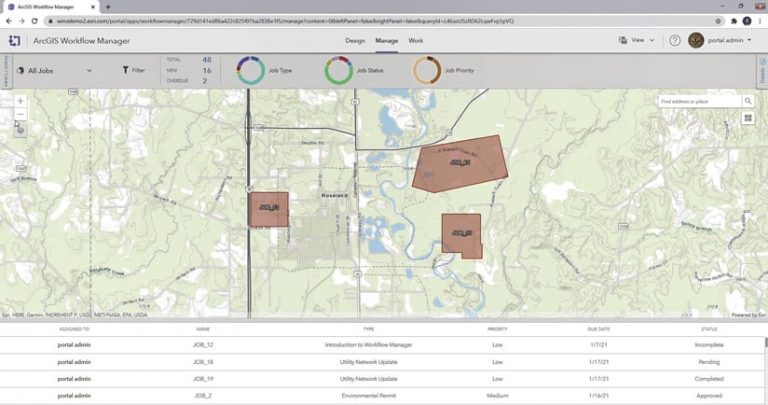Bookmark the page with the star icon
This screenshot has width=768, height=405.
coord(718,21)
